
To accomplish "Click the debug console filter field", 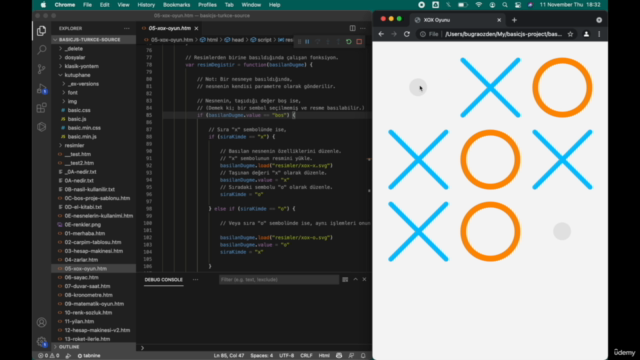I will click(x=279, y=280).
